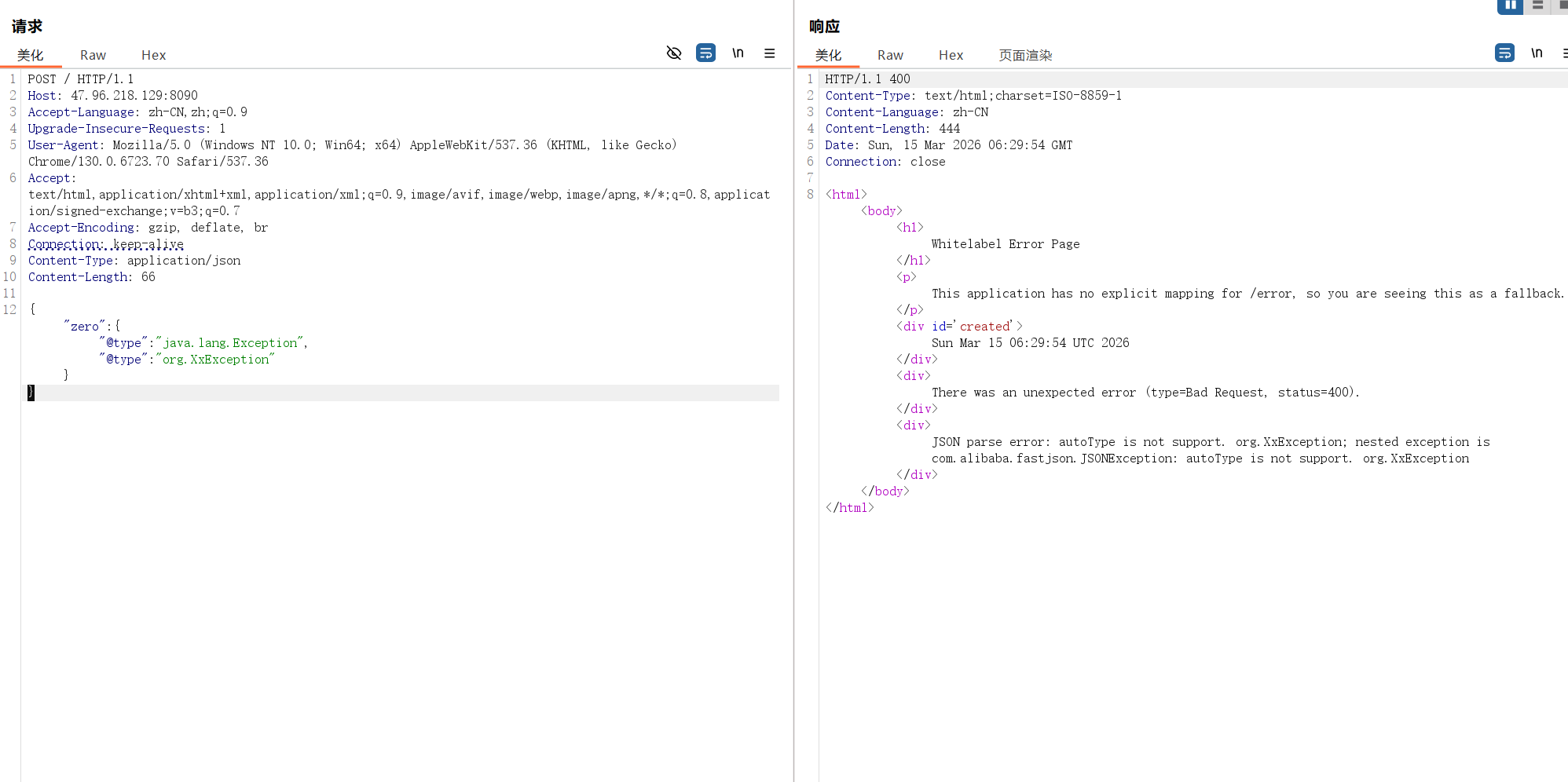Show \n non-printable characters in response panel
This screenshot has width=1568, height=782.
(x=1537, y=53)
